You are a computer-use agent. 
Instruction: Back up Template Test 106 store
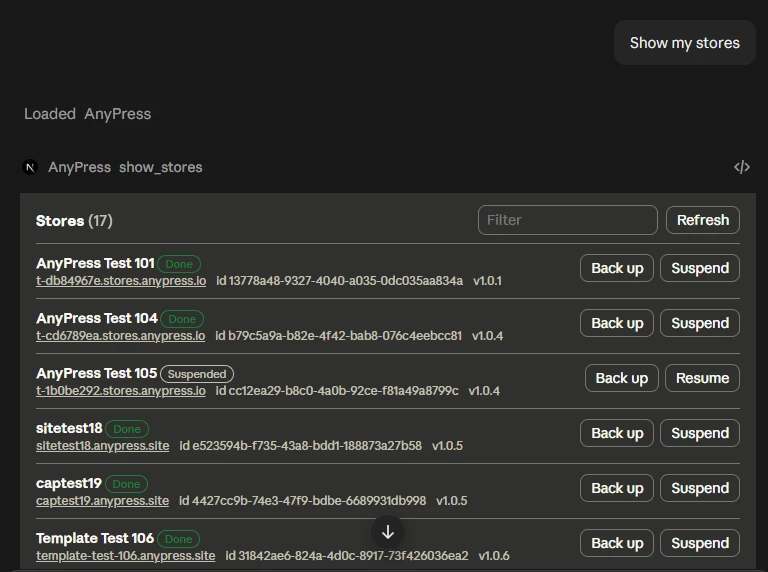(617, 543)
